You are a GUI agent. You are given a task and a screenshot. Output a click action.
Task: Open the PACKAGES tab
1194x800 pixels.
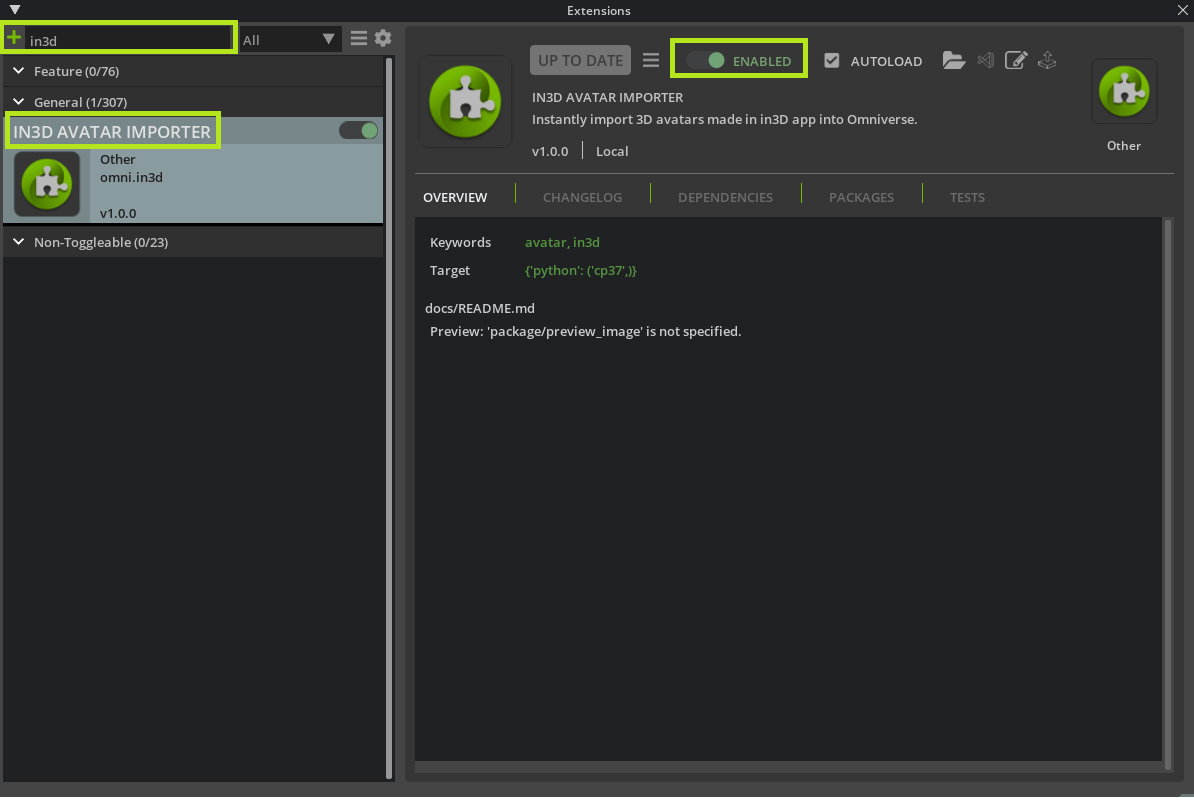[861, 197]
